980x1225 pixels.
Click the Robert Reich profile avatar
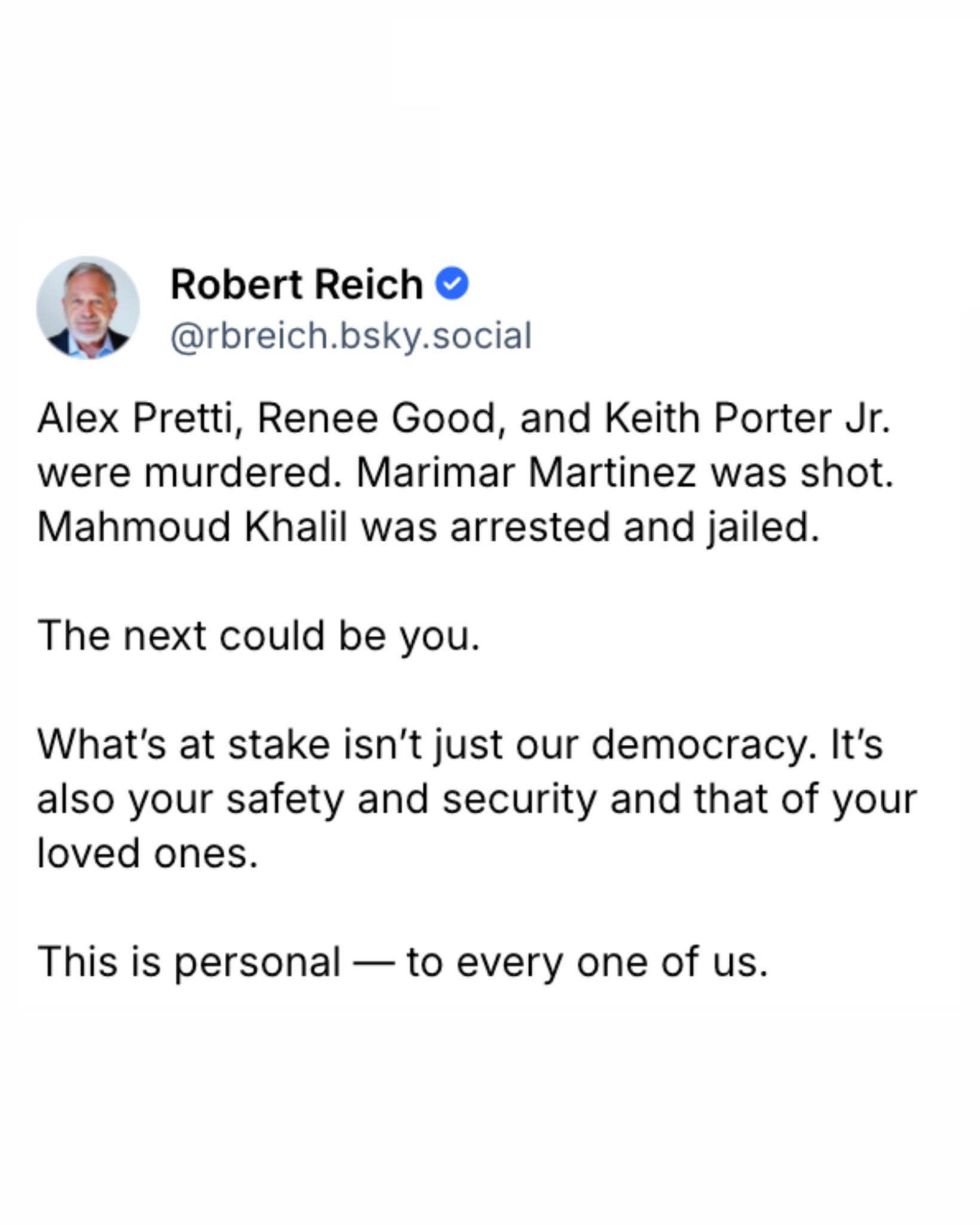click(x=88, y=307)
